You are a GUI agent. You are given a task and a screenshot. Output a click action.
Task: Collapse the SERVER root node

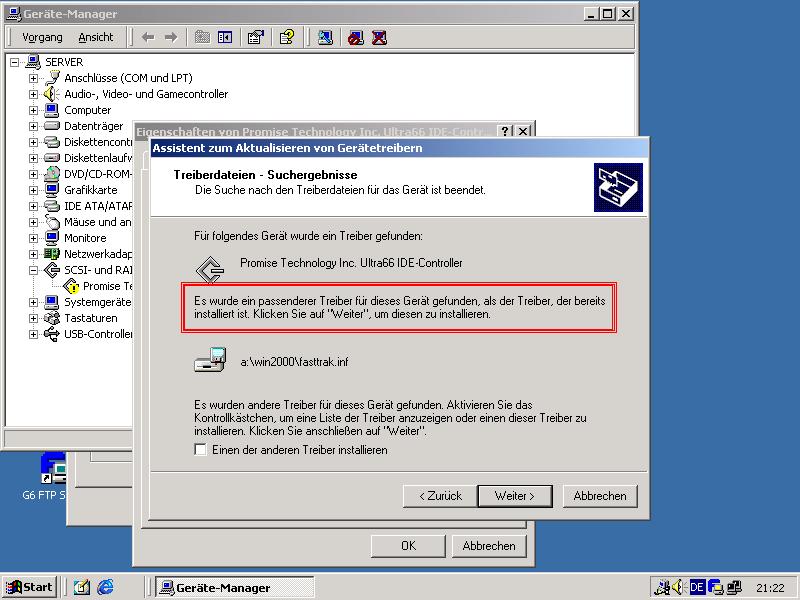coord(15,62)
